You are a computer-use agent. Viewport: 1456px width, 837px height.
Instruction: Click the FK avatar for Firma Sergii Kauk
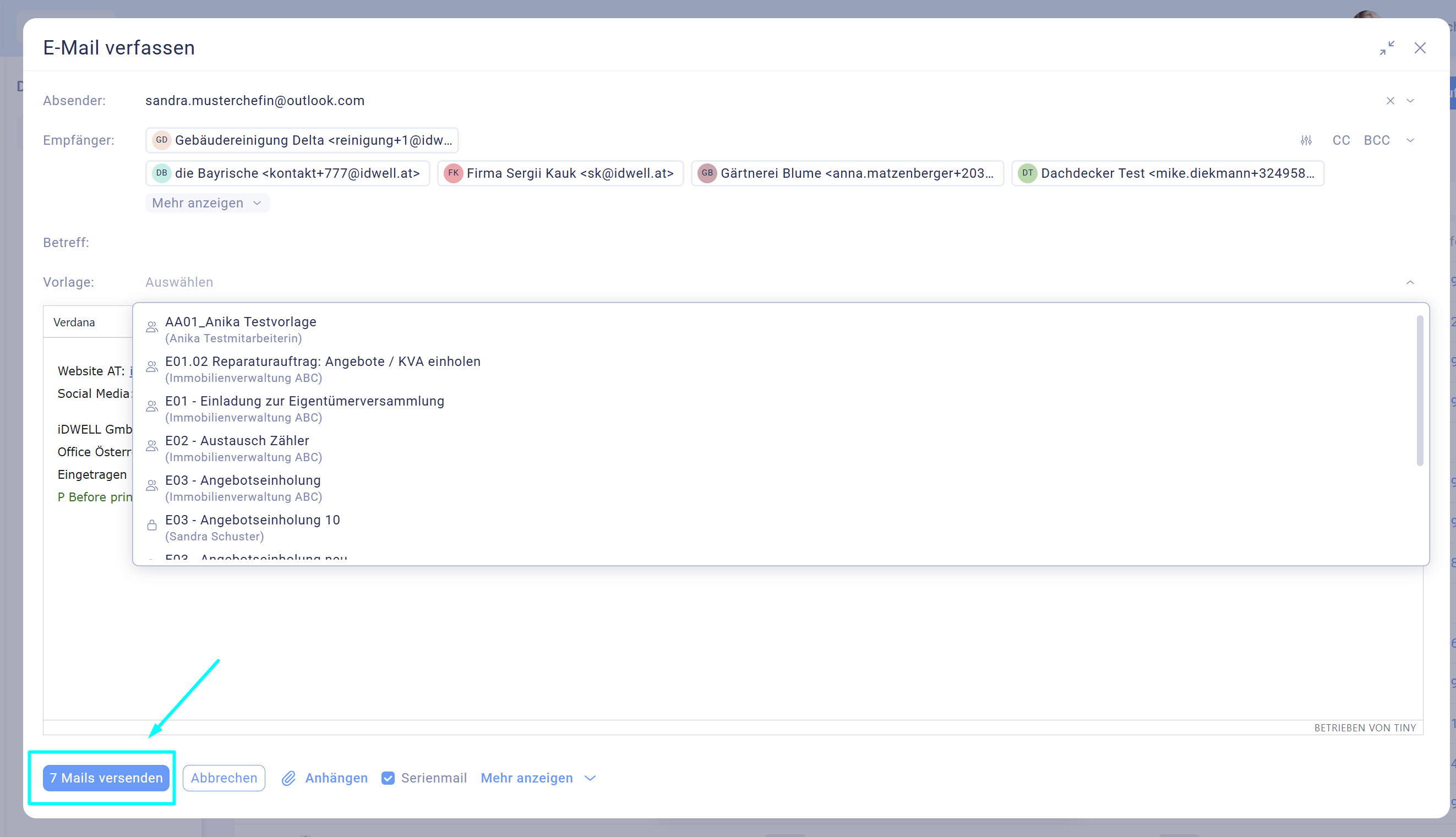point(453,173)
